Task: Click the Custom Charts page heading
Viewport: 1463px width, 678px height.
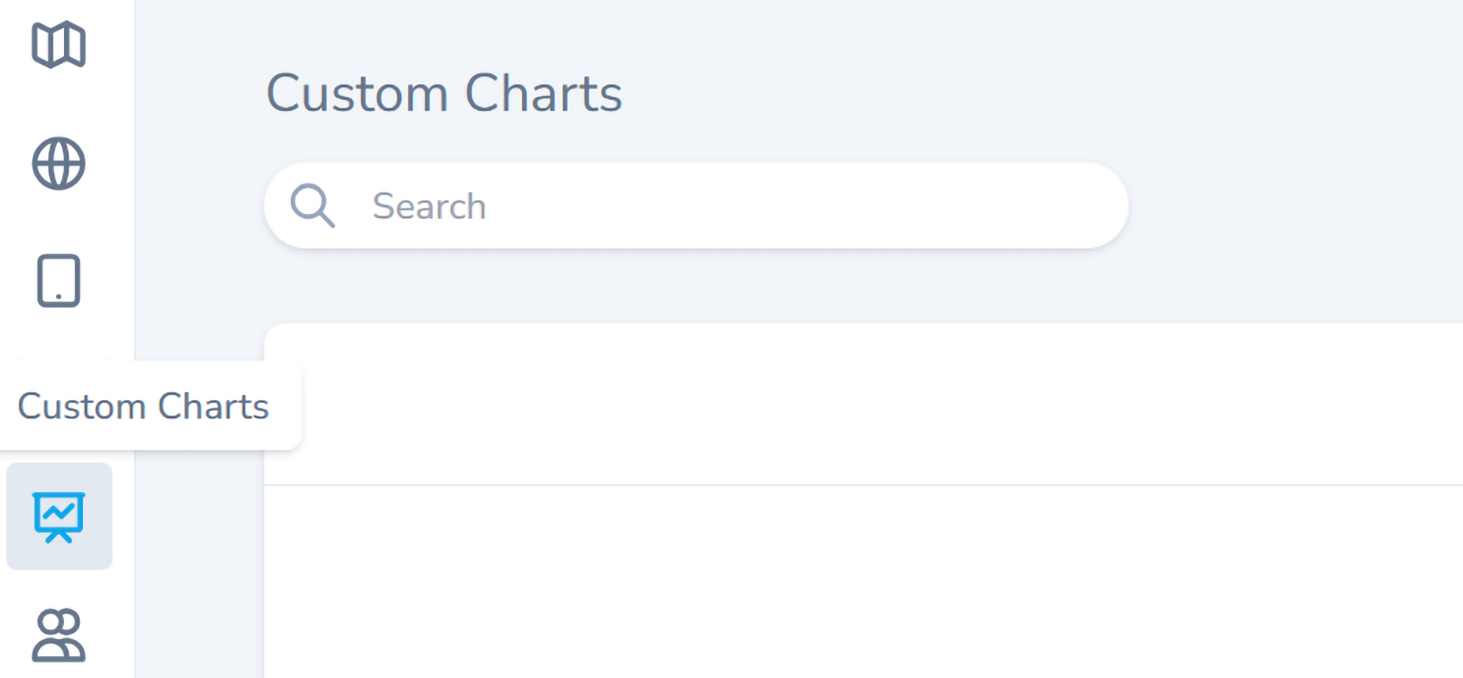Action: click(x=444, y=94)
